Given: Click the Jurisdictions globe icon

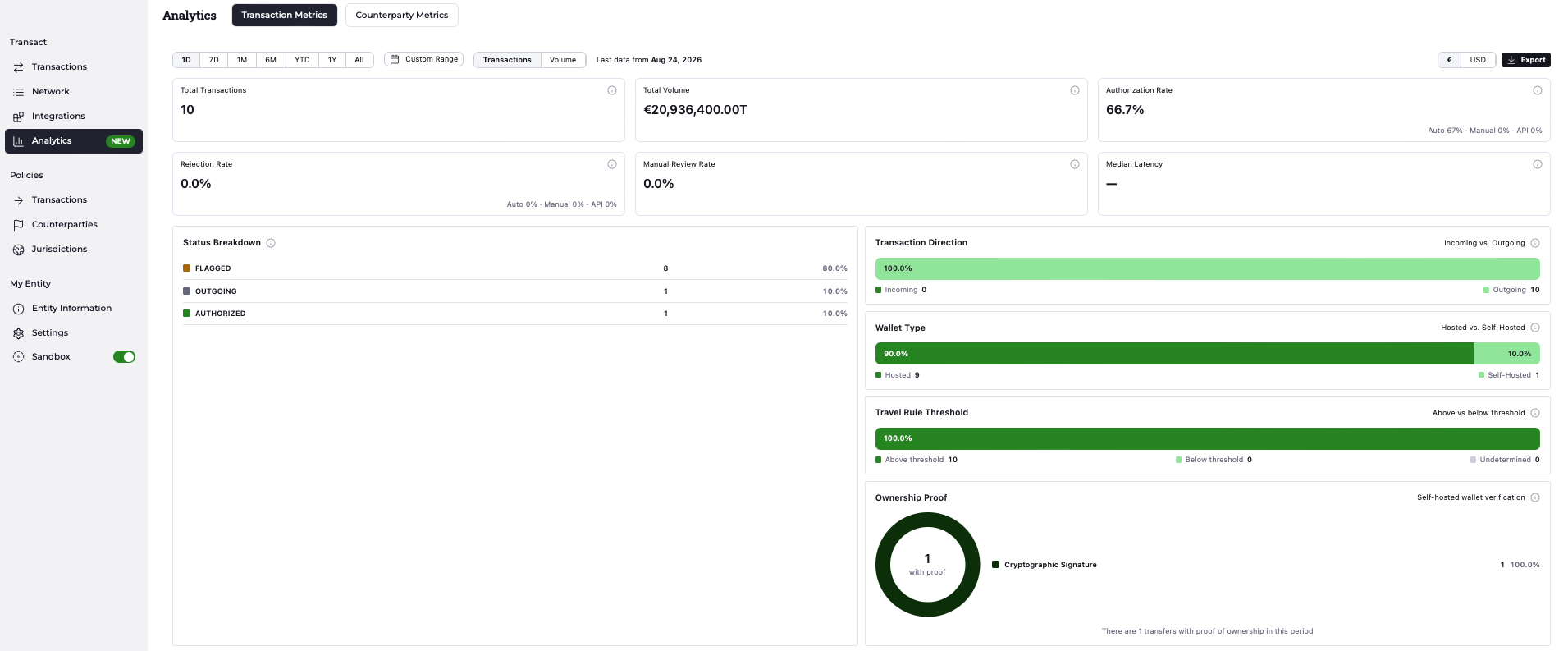Looking at the screenshot, I should [18, 250].
